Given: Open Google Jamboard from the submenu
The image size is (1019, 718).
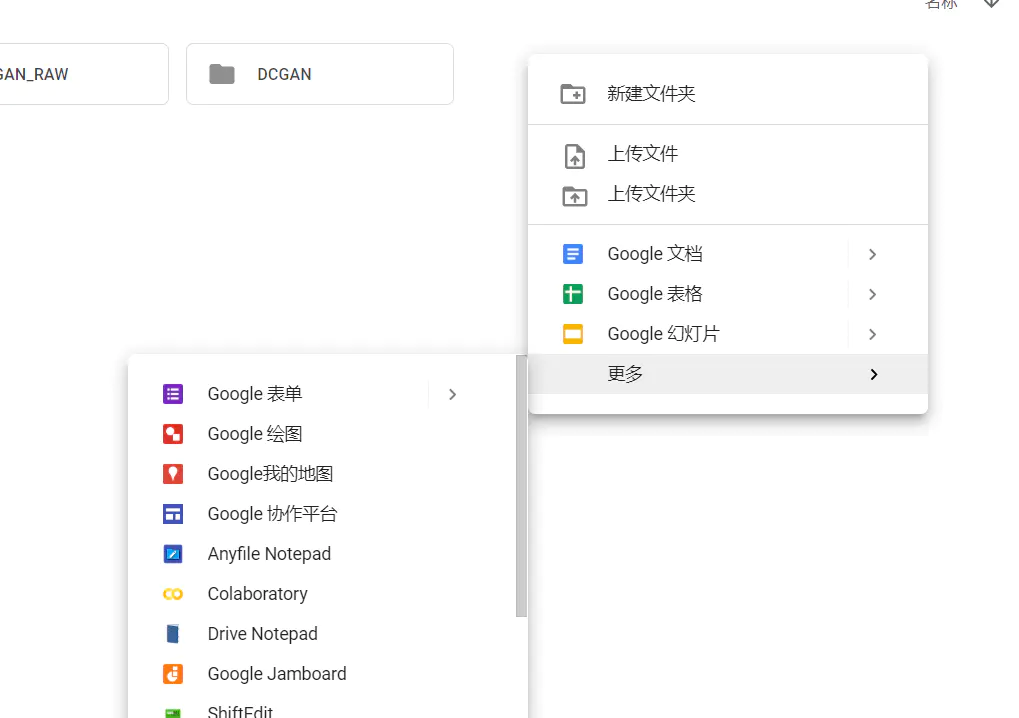Looking at the screenshot, I should click(x=322, y=674).
